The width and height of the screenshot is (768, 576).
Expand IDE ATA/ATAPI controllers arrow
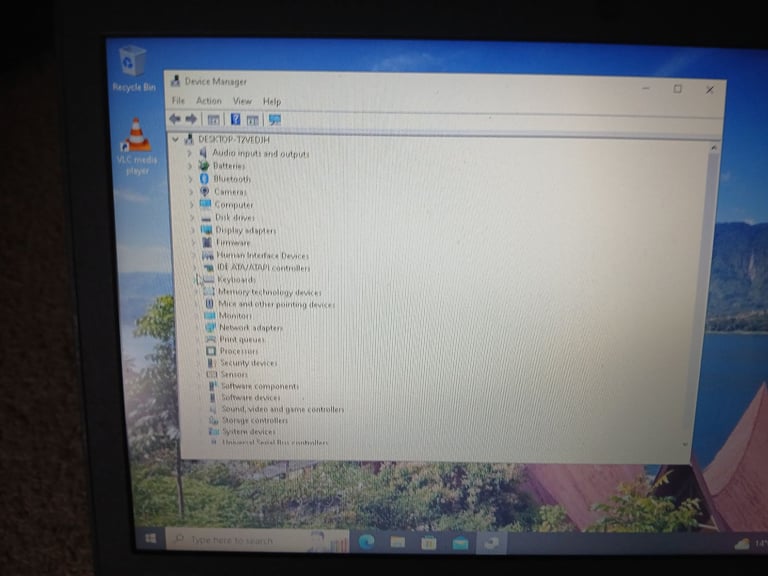click(x=194, y=268)
